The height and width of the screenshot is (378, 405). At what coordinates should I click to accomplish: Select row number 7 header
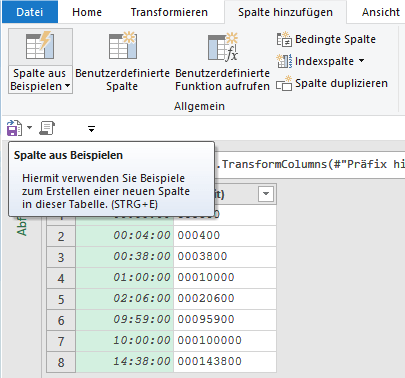click(x=61, y=341)
